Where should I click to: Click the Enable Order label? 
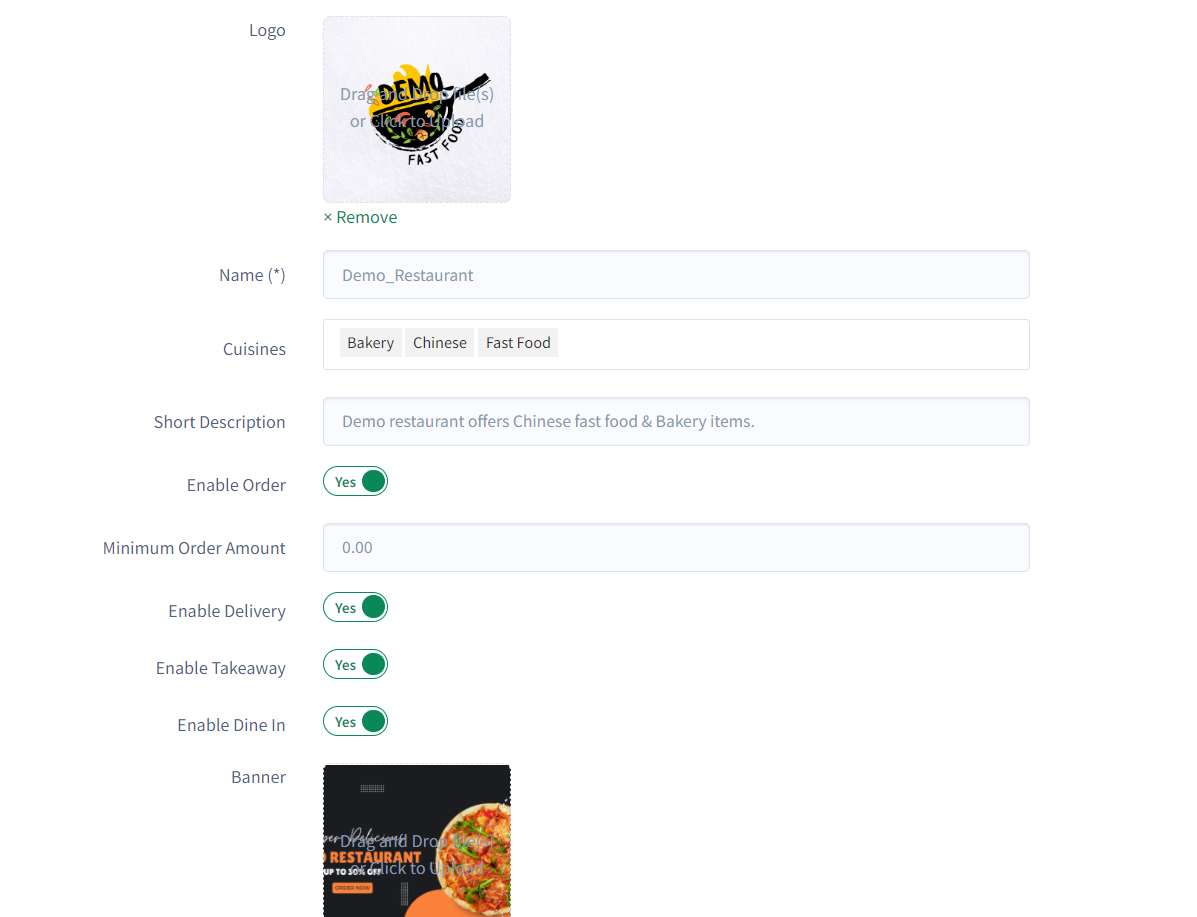(237, 485)
